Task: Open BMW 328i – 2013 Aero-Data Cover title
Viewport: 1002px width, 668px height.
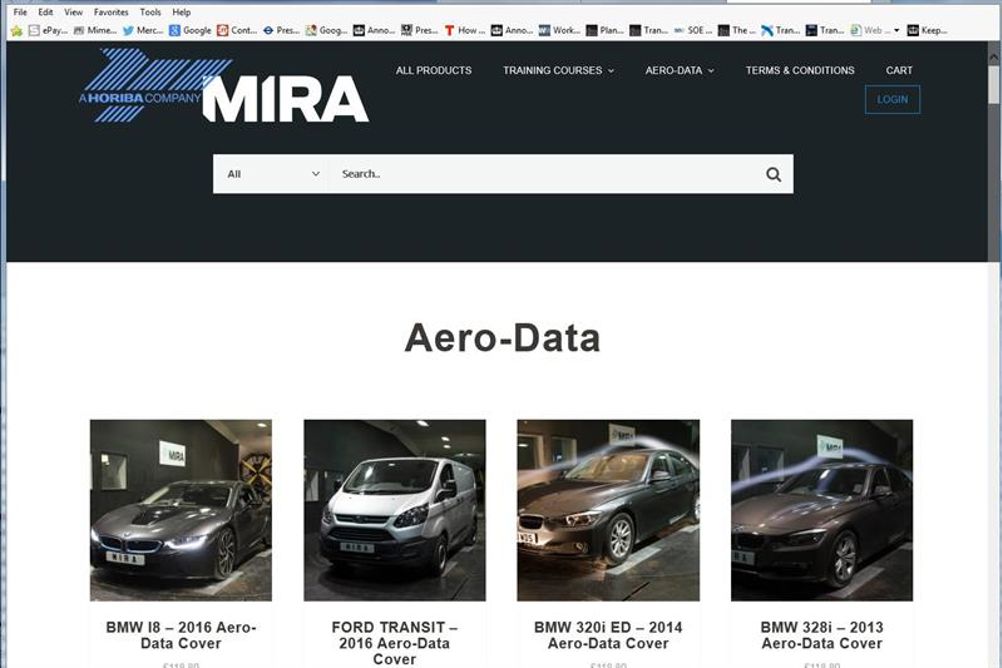Action: pyautogui.click(x=822, y=635)
